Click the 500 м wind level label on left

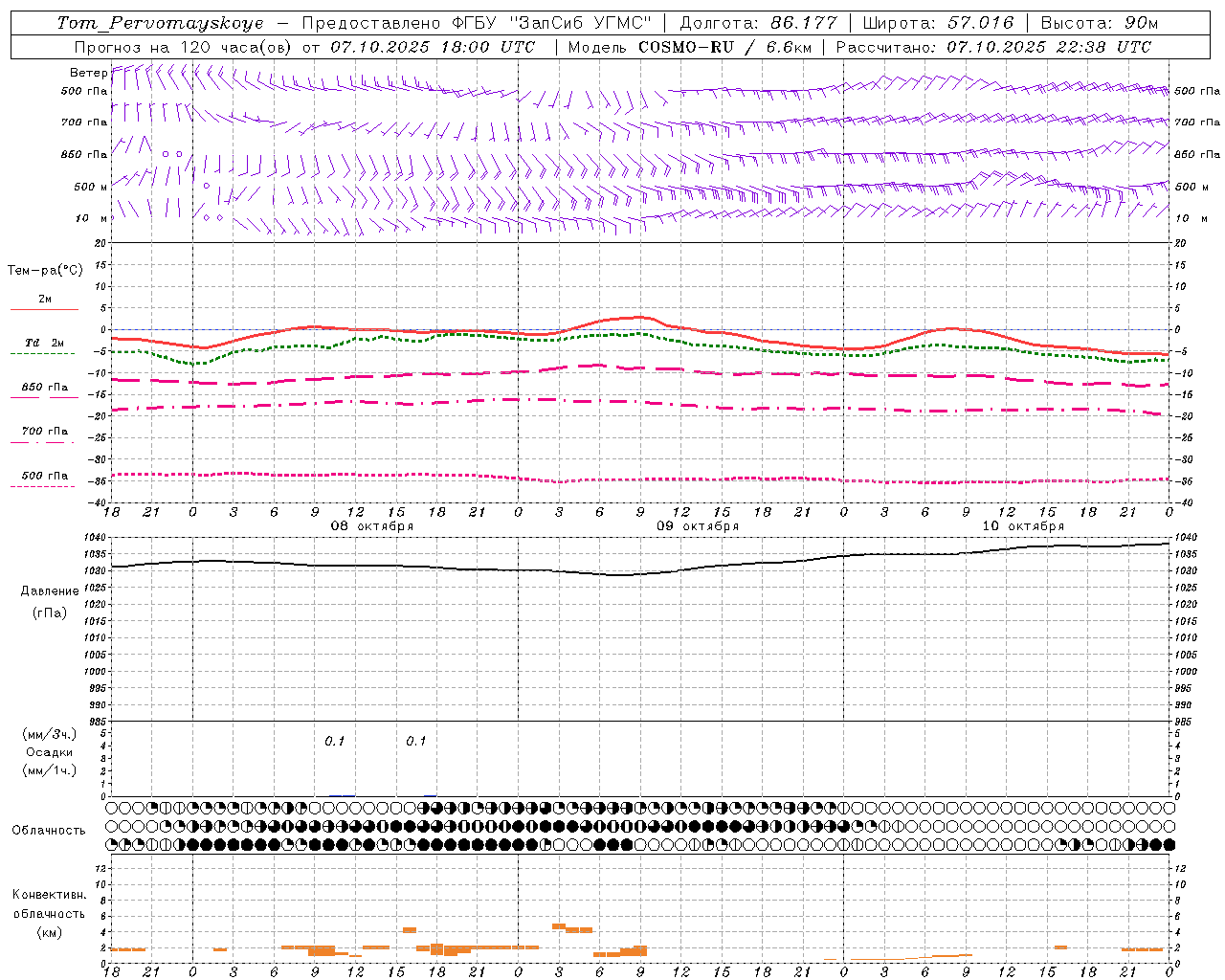click(x=91, y=187)
